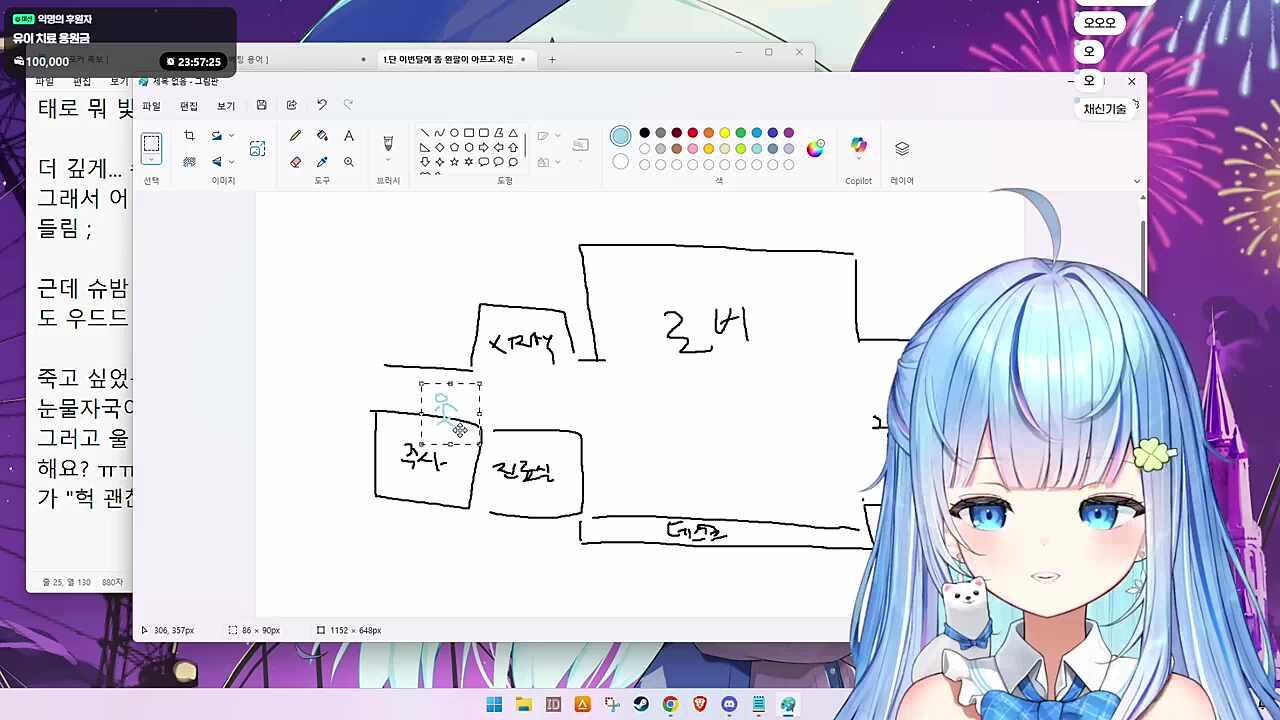Pick the straight line shape

425,133
